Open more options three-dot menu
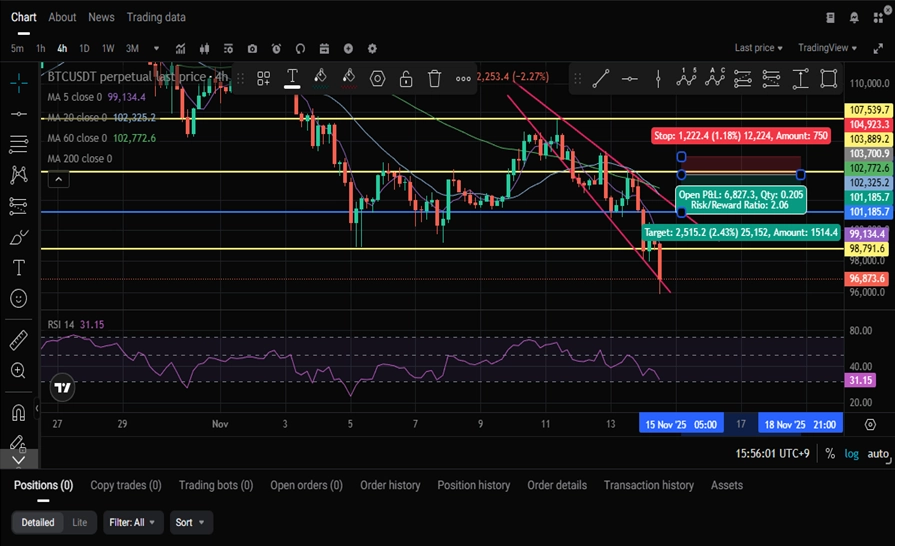Image resolution: width=897 pixels, height=548 pixels. click(x=463, y=79)
